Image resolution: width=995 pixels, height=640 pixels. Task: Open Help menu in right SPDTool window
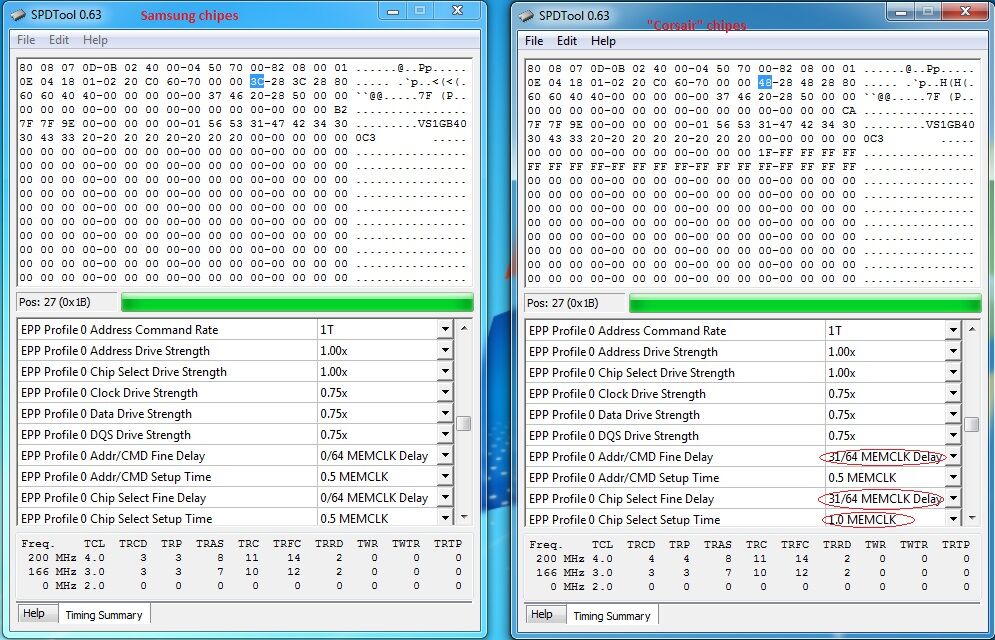[x=603, y=41]
